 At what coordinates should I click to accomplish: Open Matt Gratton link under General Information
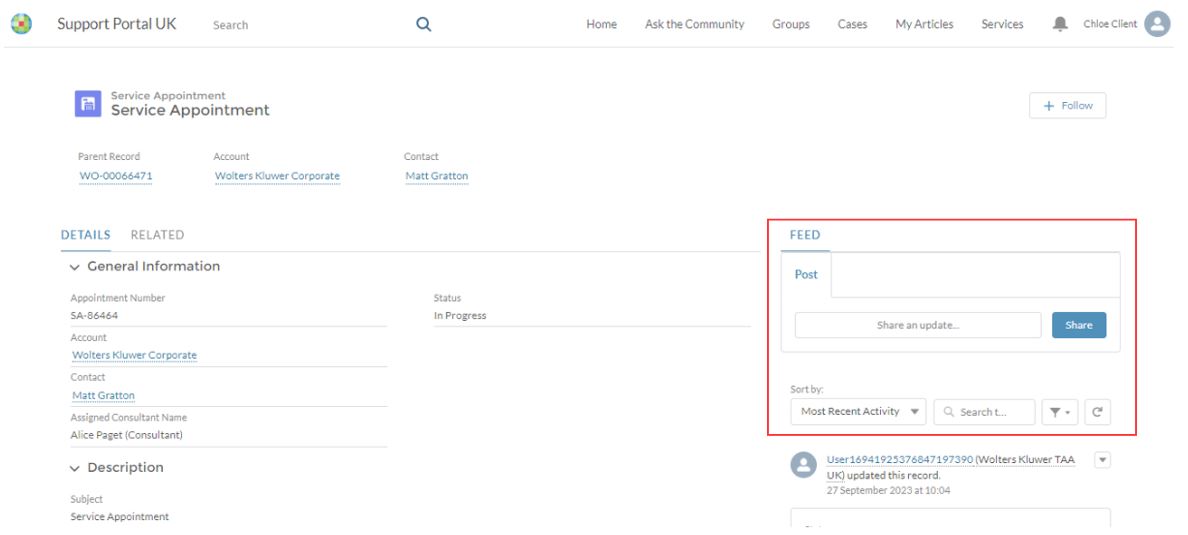tap(103, 396)
